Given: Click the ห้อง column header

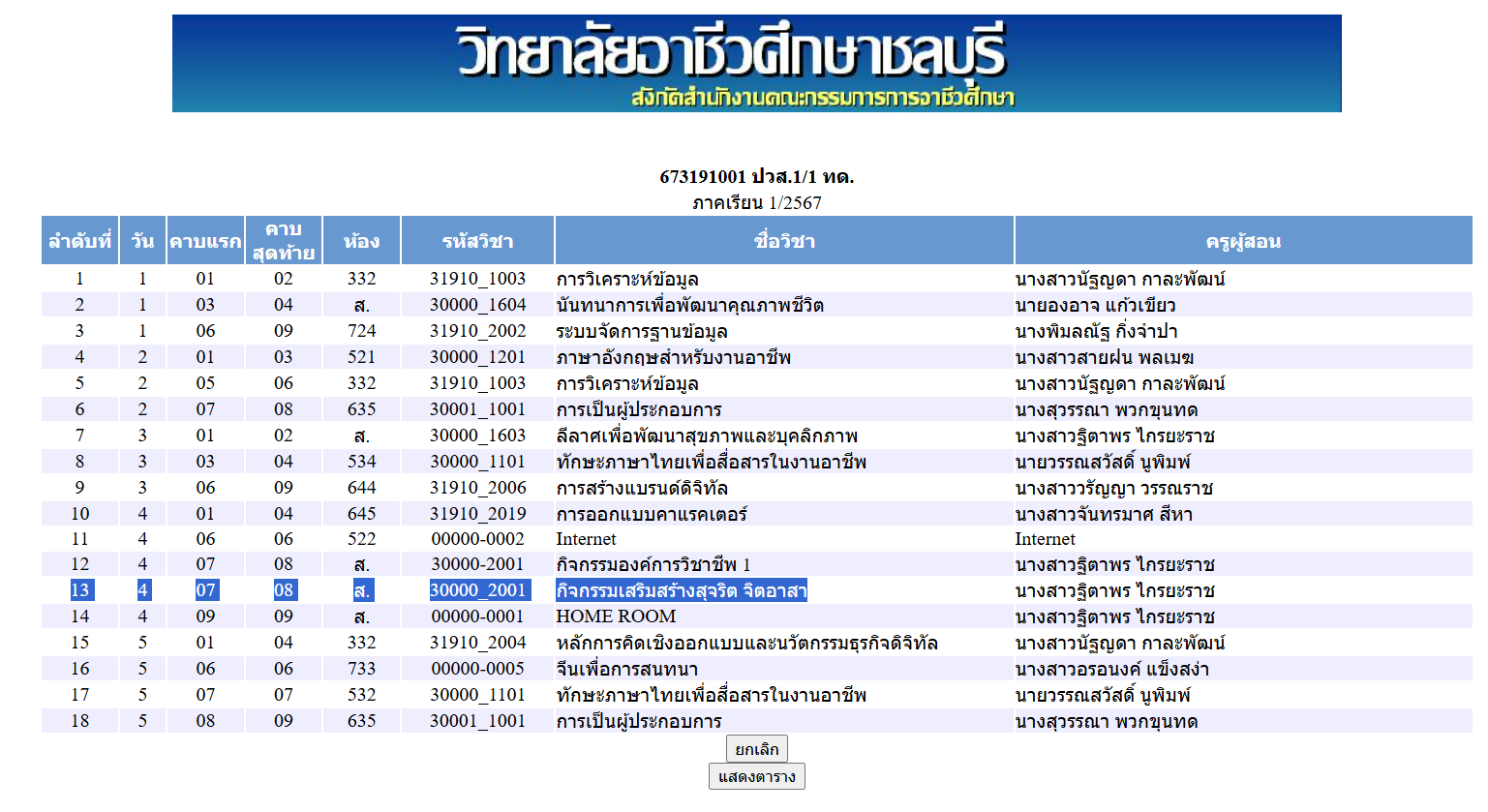Looking at the screenshot, I should pos(361,239).
